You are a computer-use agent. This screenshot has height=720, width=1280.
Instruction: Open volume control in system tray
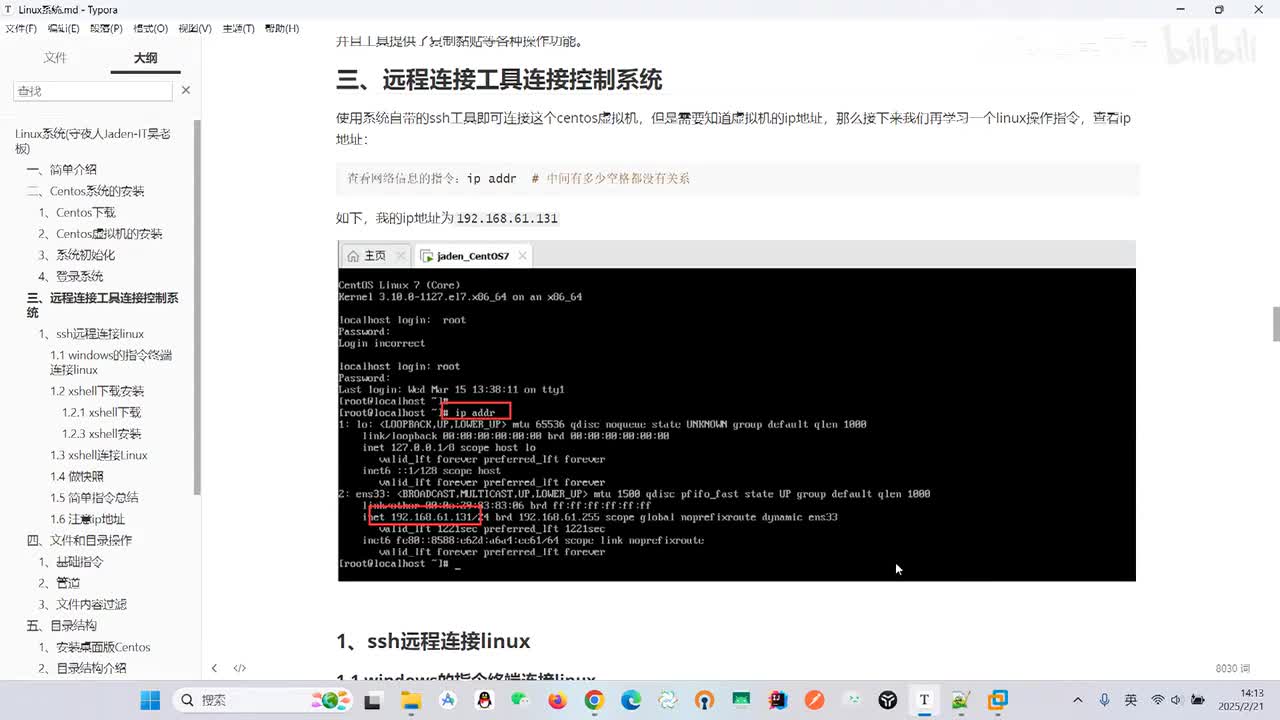1175,700
